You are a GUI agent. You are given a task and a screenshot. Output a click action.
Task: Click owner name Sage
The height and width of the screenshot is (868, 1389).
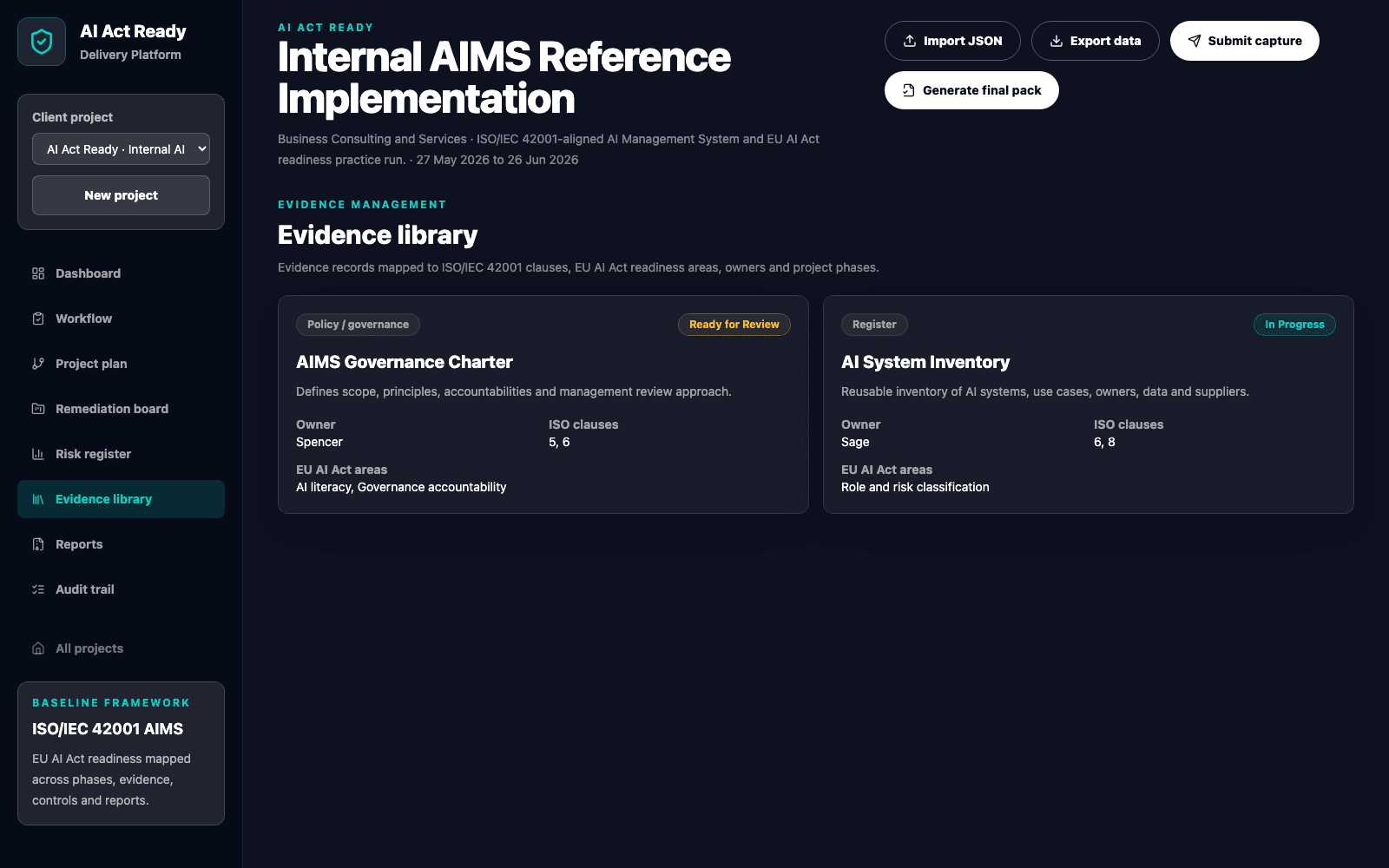point(855,442)
